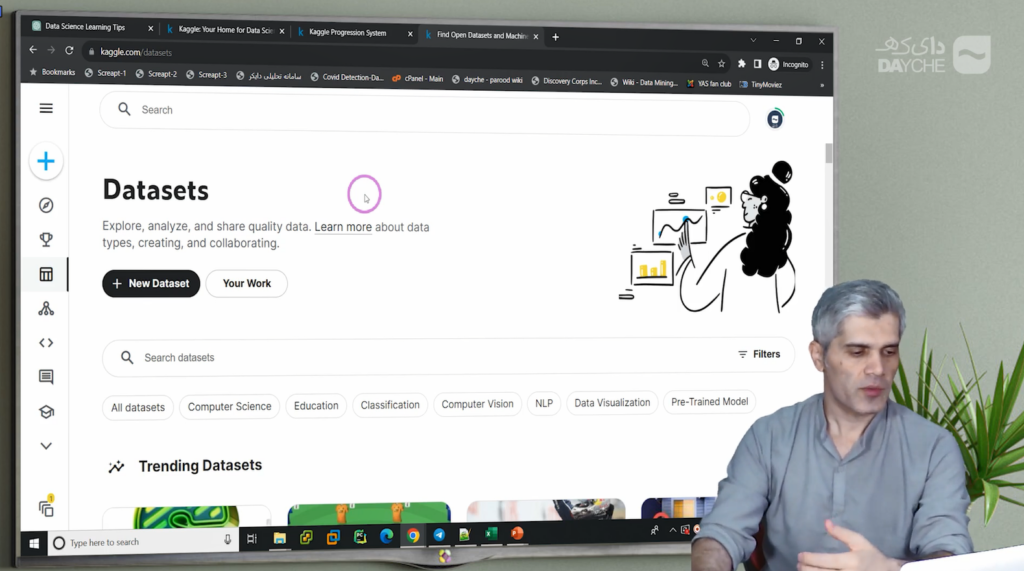Open the Extensions puzzle icon
Screen dimensions: 1024x571
[741, 63]
